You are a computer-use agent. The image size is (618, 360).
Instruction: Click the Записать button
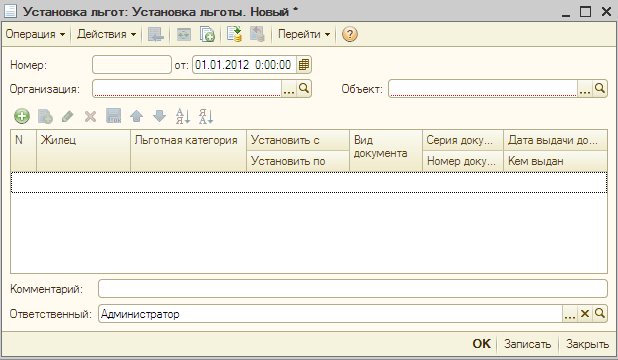(x=527, y=344)
